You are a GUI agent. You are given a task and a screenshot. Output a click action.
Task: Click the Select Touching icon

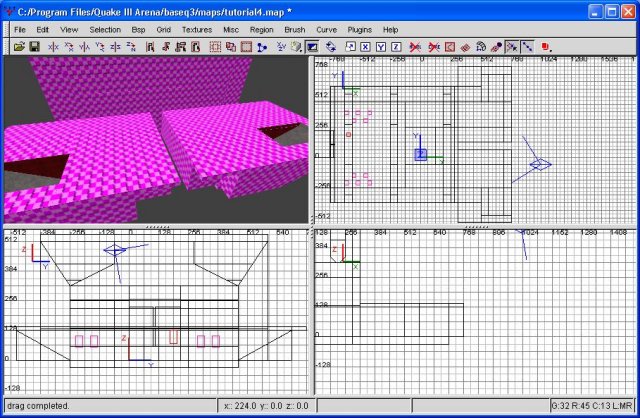165,47
